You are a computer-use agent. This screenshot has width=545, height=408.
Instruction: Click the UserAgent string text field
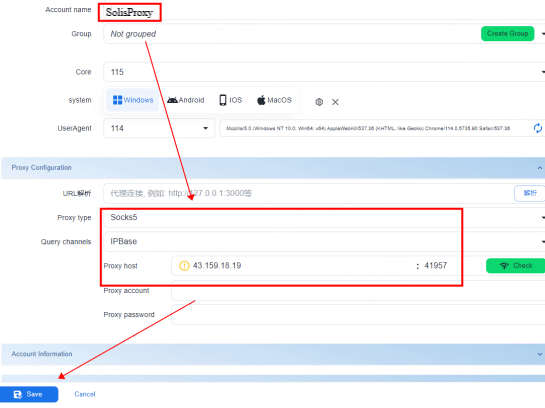coord(375,128)
